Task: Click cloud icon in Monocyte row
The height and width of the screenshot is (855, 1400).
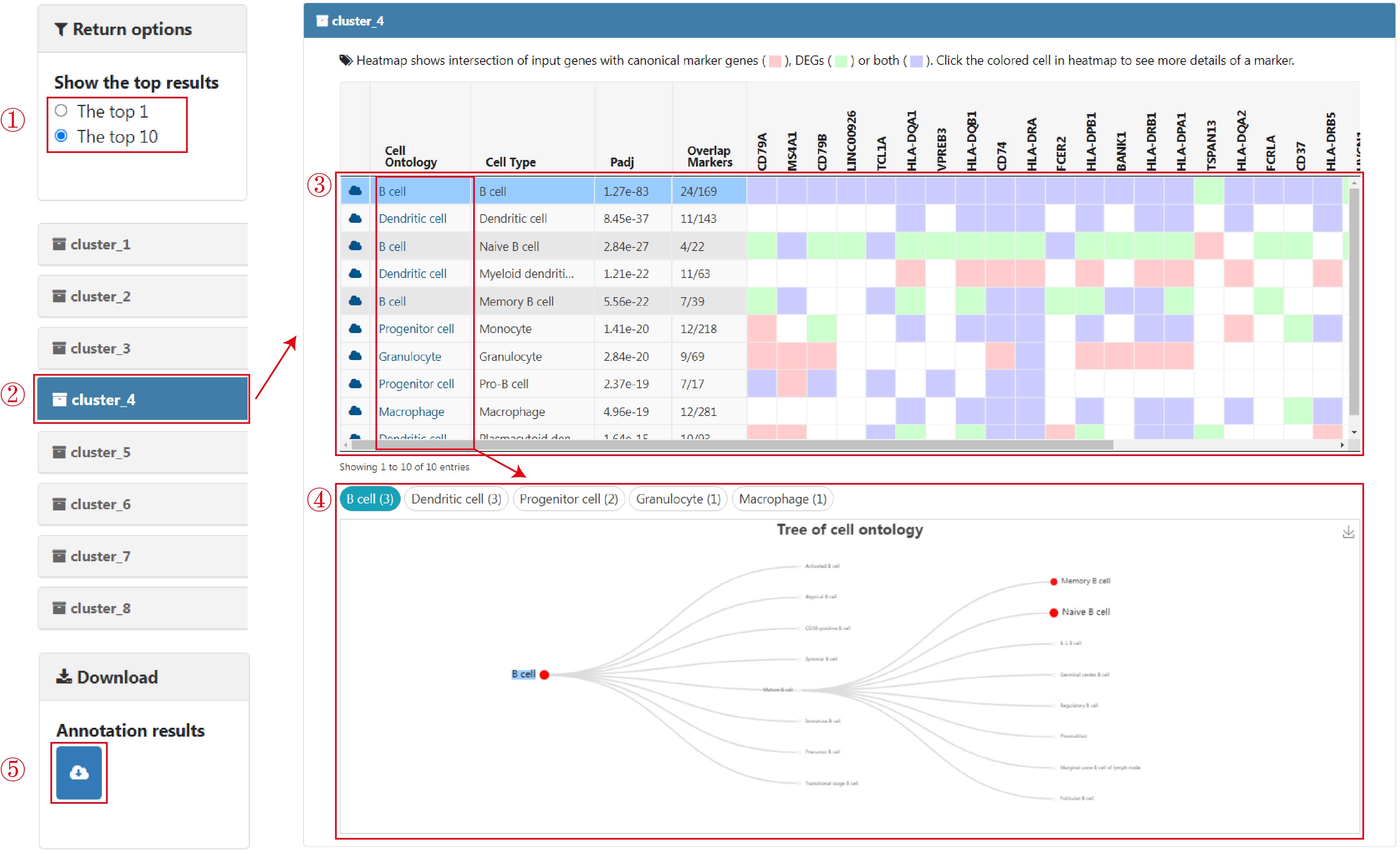Action: pyautogui.click(x=355, y=328)
